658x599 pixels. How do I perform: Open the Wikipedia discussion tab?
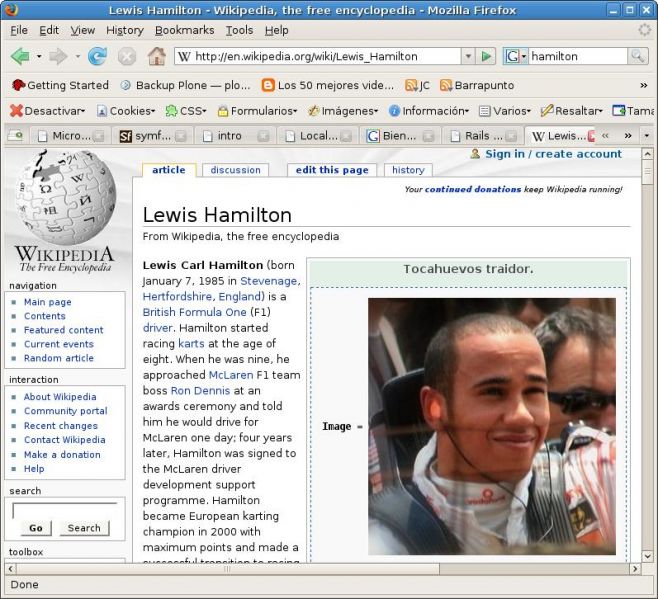coord(235,170)
